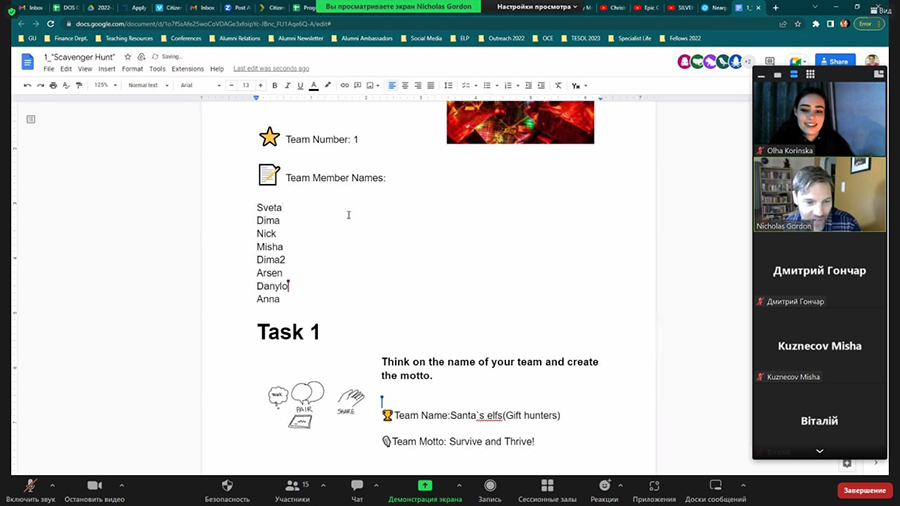Unmute using 'Включить звук' microphone button
Image resolution: width=900 pixels, height=506 pixels.
(30, 491)
